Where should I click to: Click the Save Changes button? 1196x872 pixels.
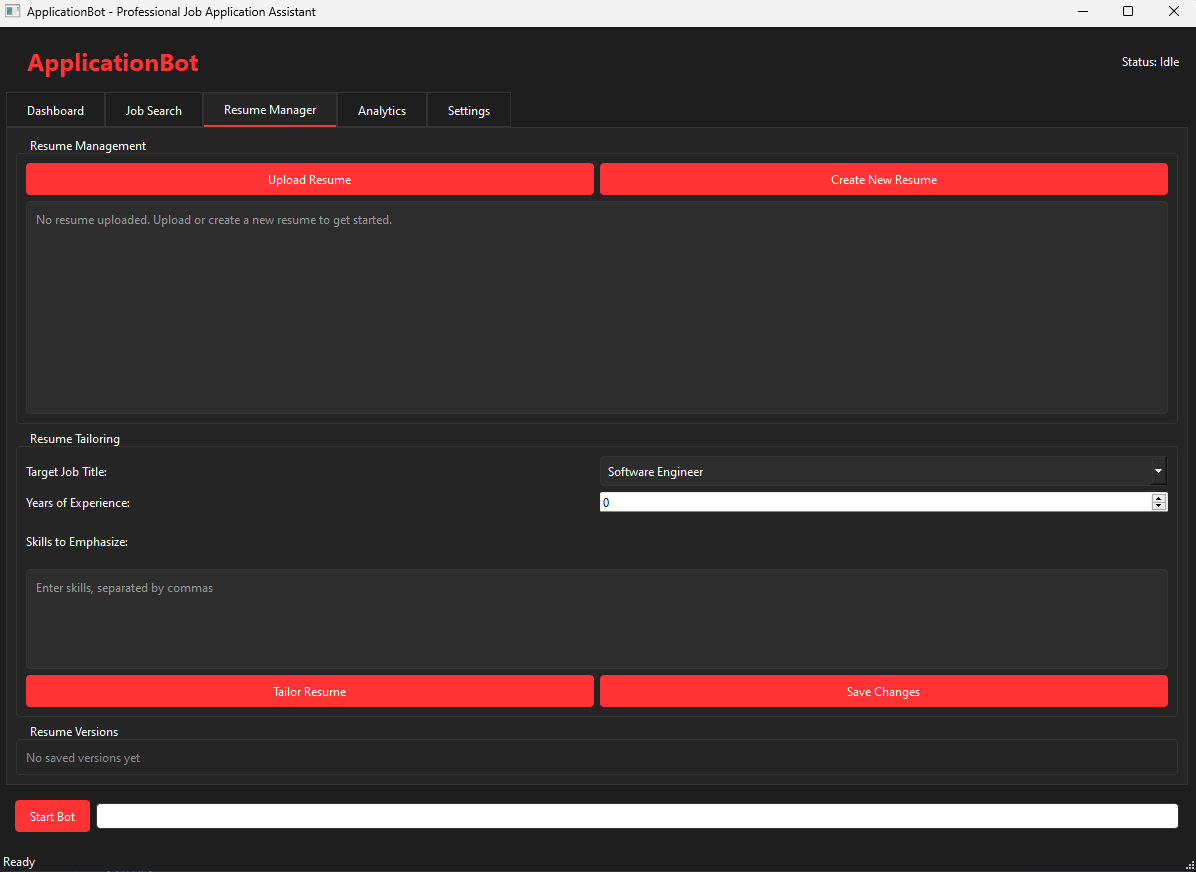883,691
